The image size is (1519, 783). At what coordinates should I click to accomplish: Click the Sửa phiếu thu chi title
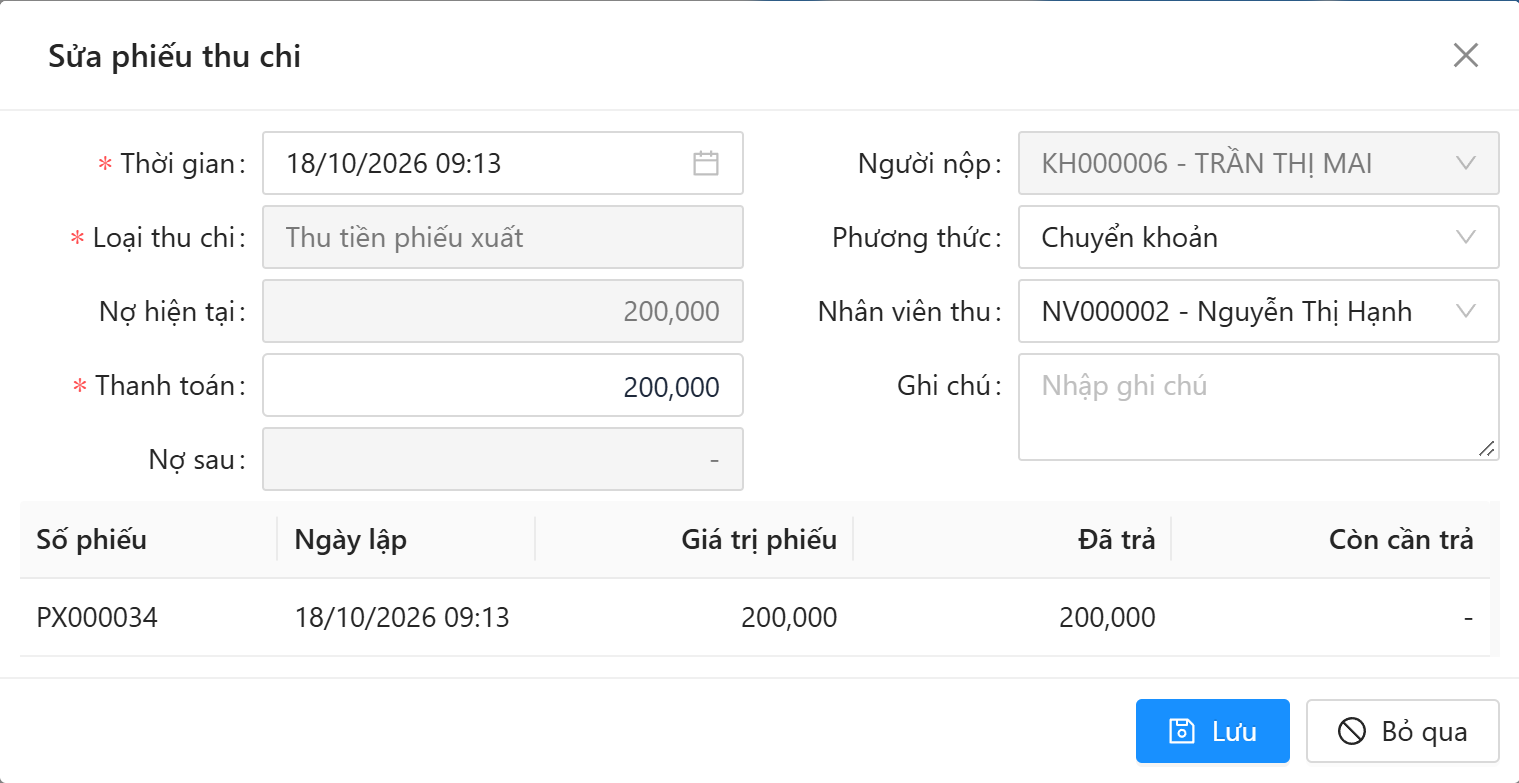175,56
